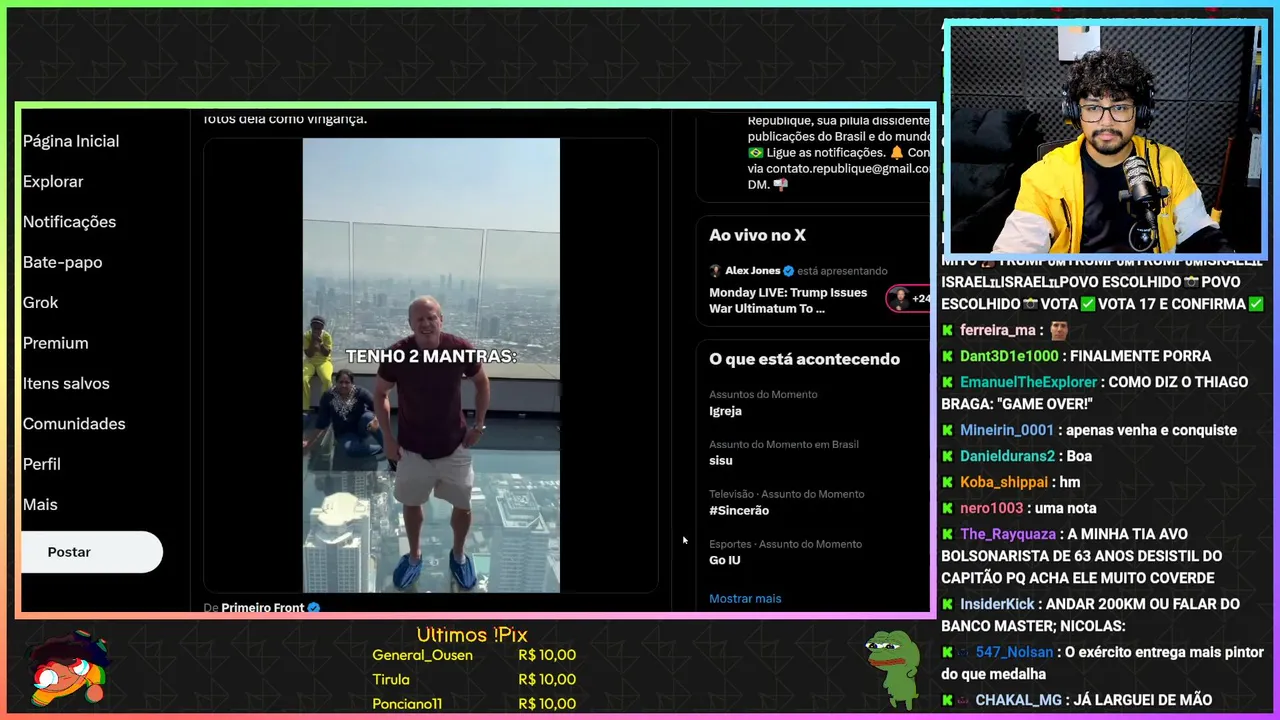
Task: Click Alex Jones small avatar
Action: click(x=715, y=271)
